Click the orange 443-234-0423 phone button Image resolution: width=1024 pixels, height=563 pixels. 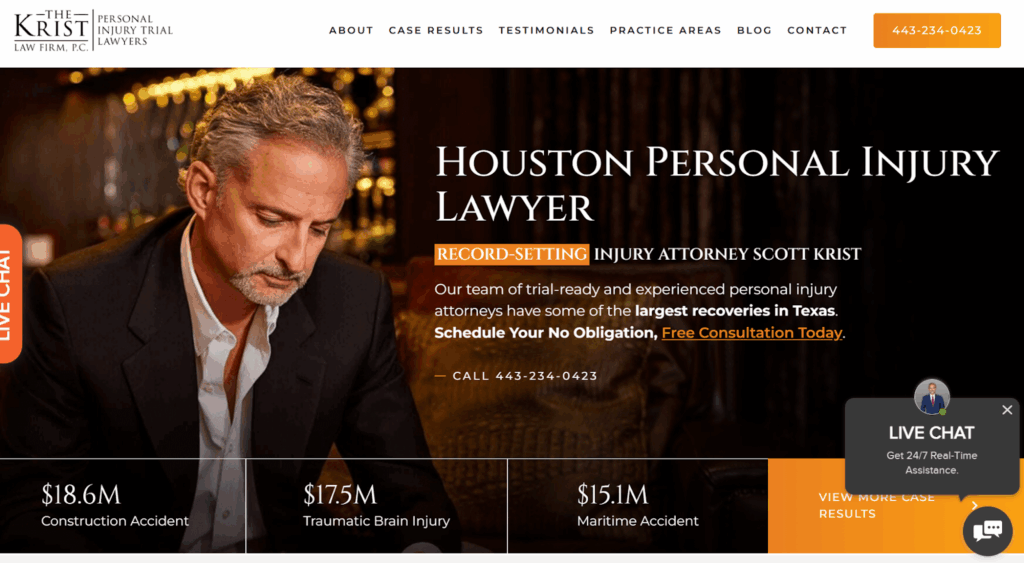tap(936, 31)
